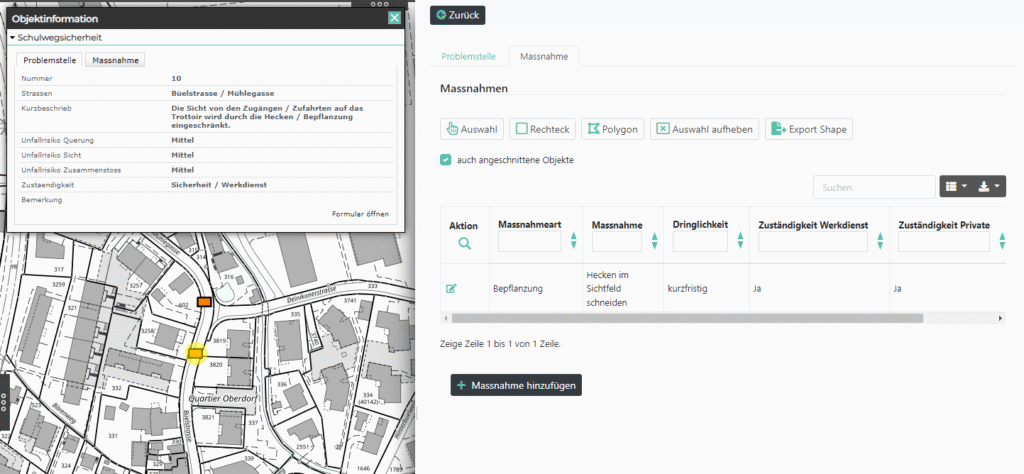
Task: Click Massnahme hinzufügen button
Action: [515, 385]
